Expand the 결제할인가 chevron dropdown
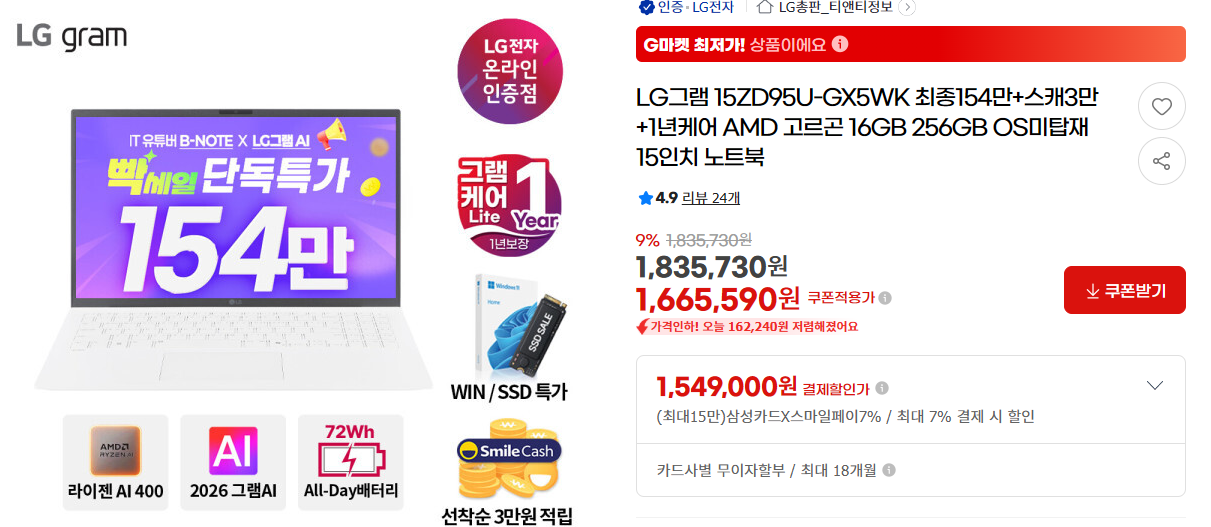The width and height of the screenshot is (1211, 527). pyautogui.click(x=1155, y=386)
